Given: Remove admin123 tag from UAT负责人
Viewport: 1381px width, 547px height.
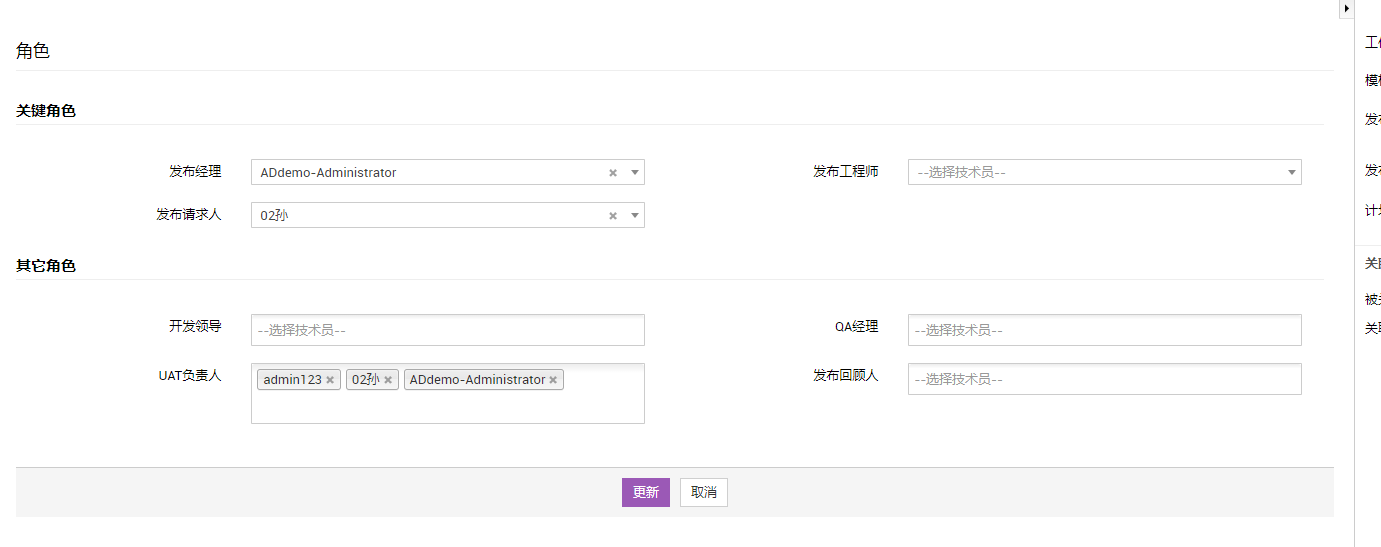Looking at the screenshot, I should coord(330,380).
